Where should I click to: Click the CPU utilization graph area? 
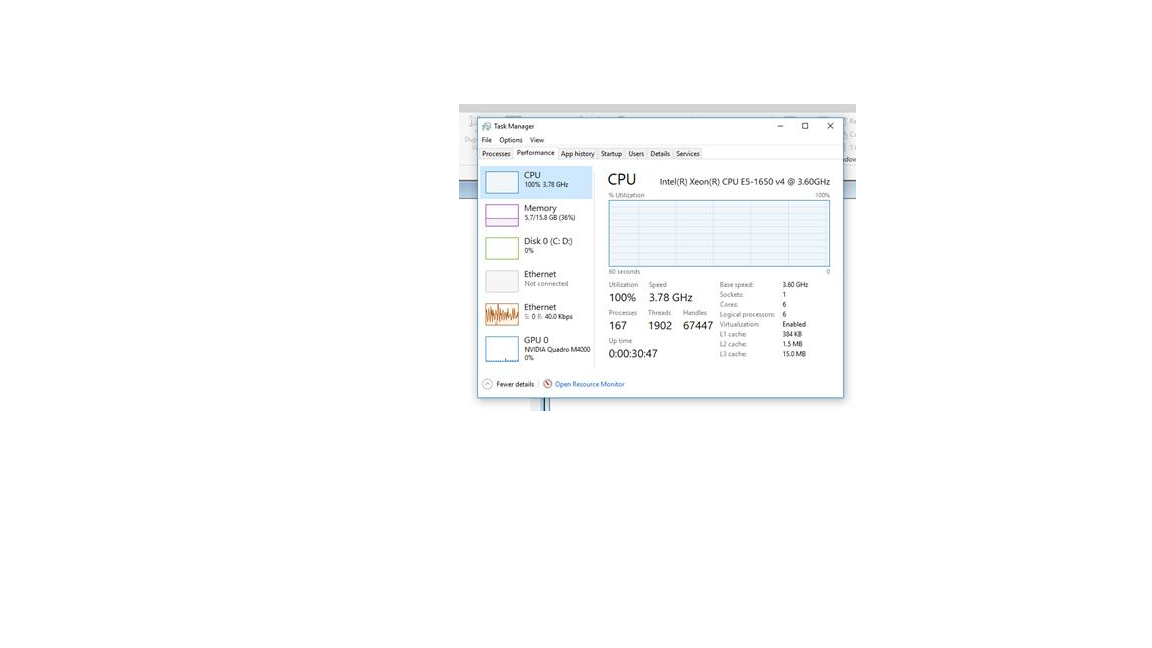[x=718, y=232]
